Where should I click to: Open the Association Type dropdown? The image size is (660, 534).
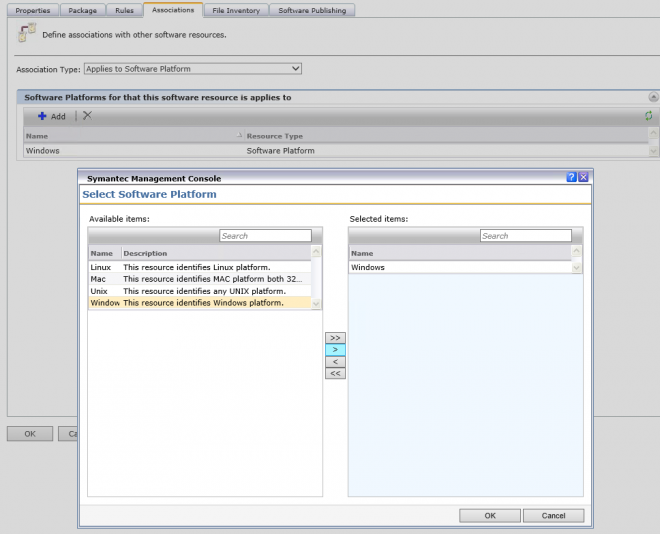tap(193, 69)
